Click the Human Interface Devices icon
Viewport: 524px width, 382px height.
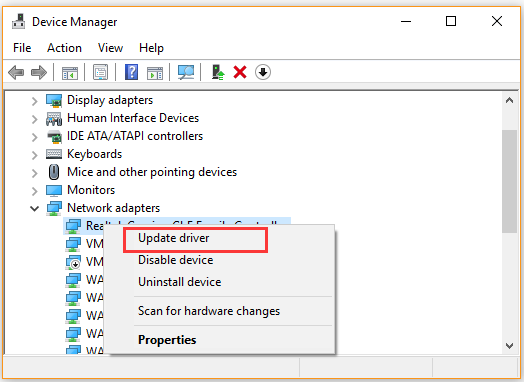coord(54,118)
